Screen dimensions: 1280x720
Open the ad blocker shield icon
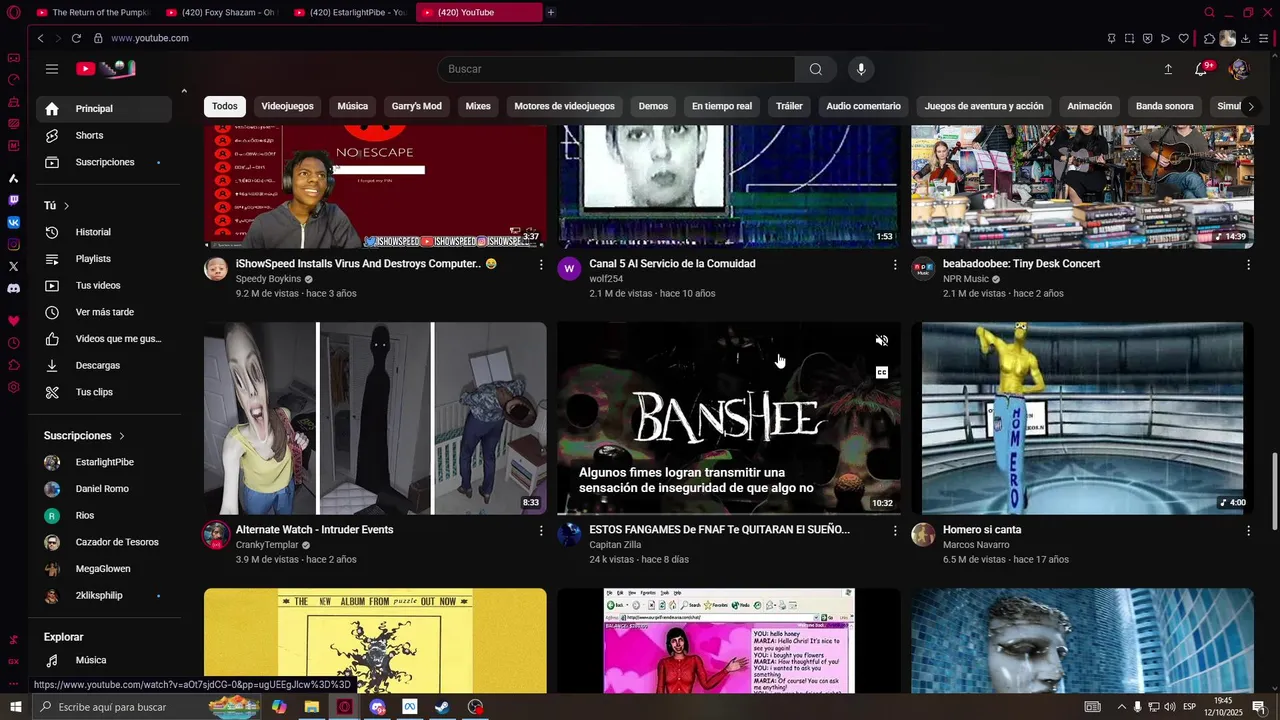click(x=1147, y=38)
